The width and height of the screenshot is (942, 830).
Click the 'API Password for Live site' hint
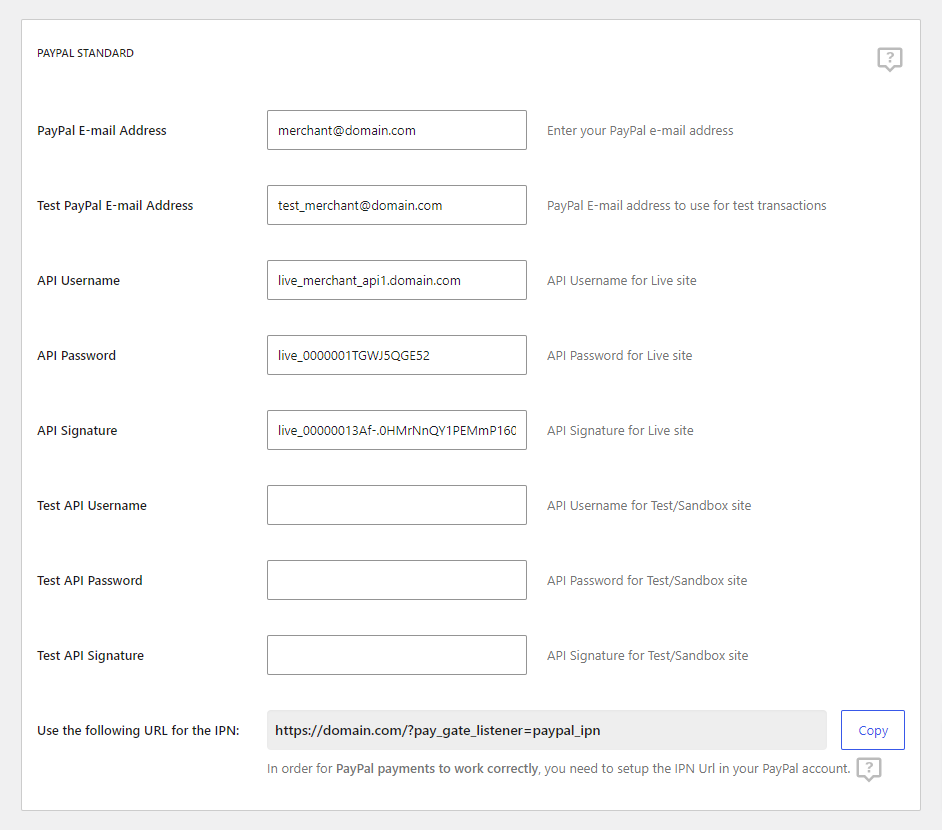[619, 356]
